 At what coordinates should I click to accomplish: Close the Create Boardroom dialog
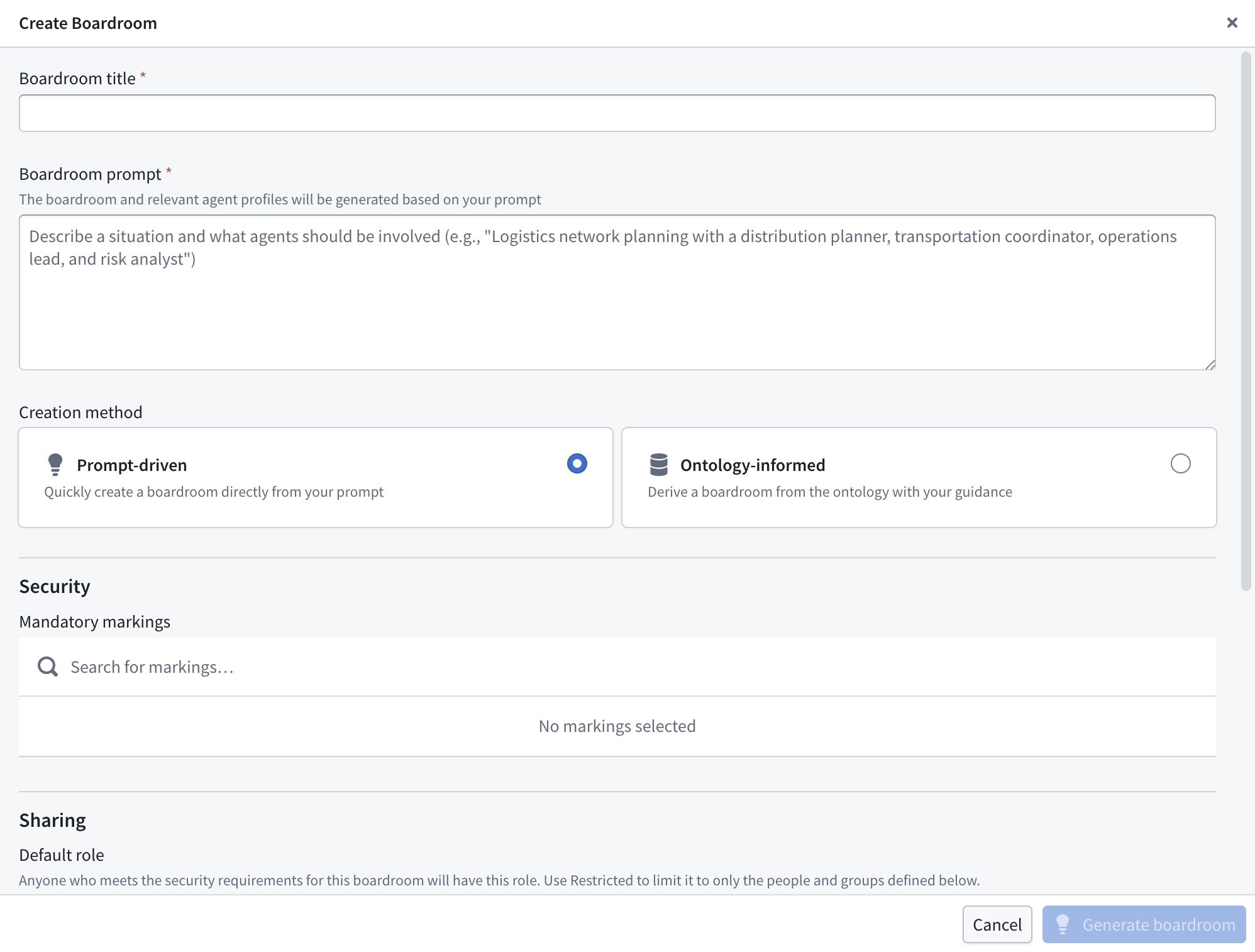click(1232, 23)
